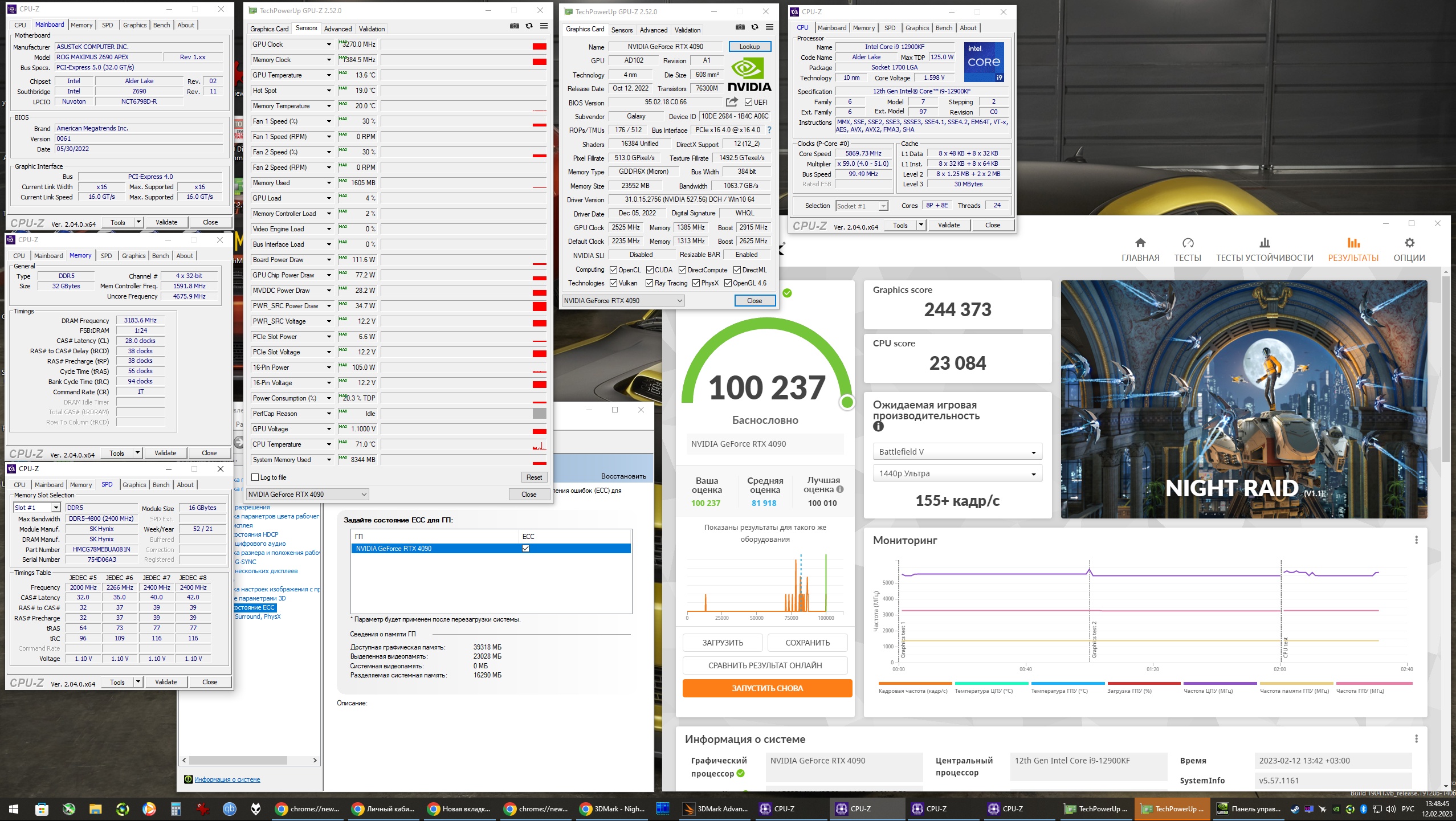Click the Steam tray icon

1295,809
